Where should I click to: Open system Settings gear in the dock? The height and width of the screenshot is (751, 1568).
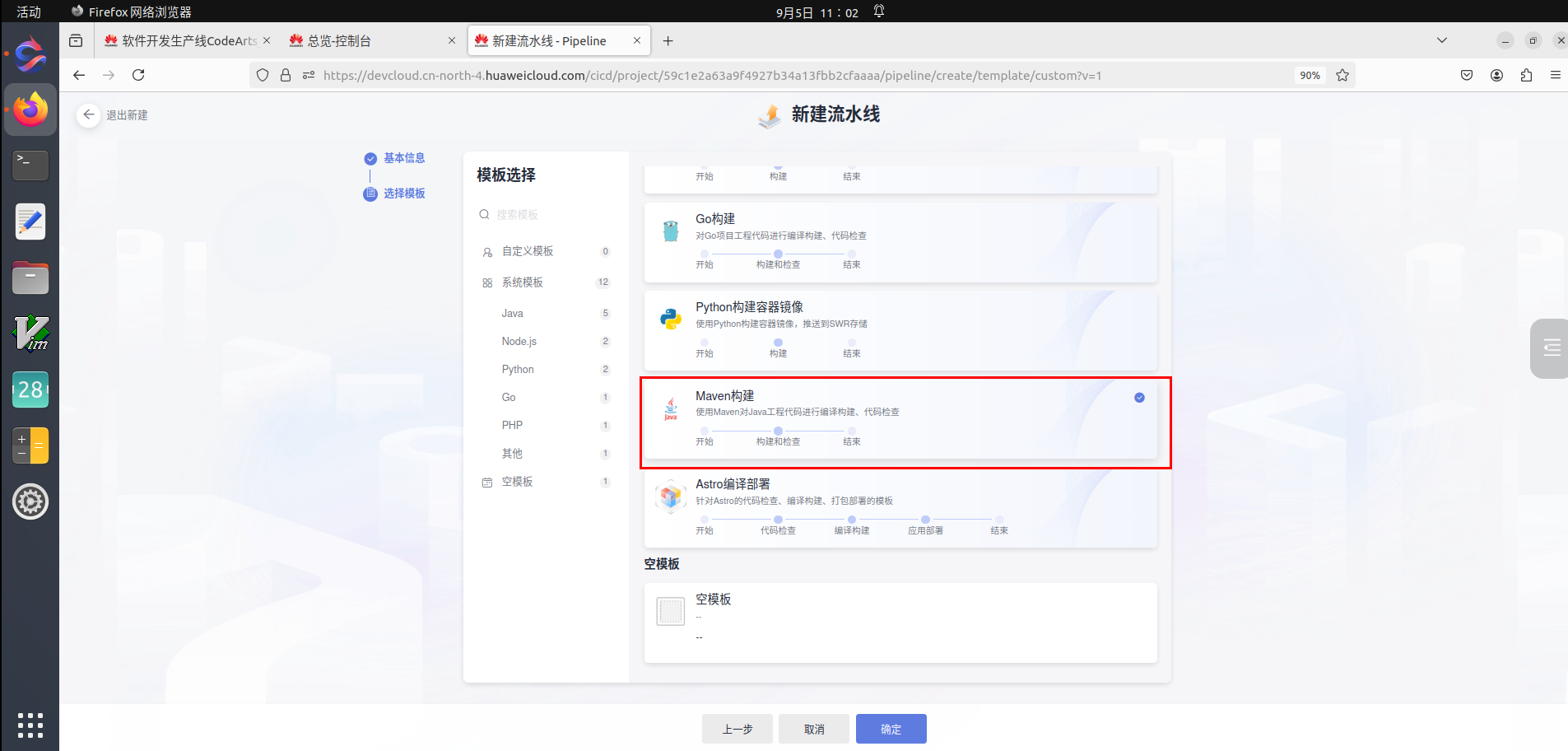[30, 501]
